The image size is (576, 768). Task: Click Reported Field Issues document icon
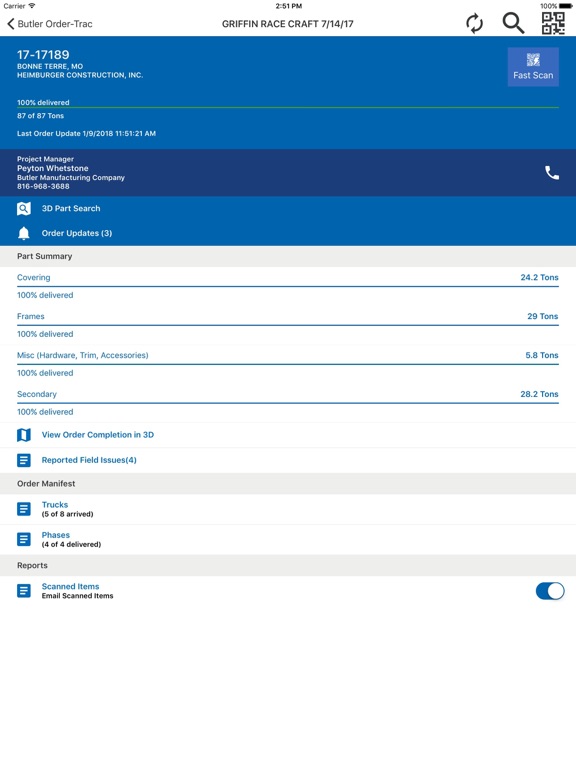pos(24,460)
